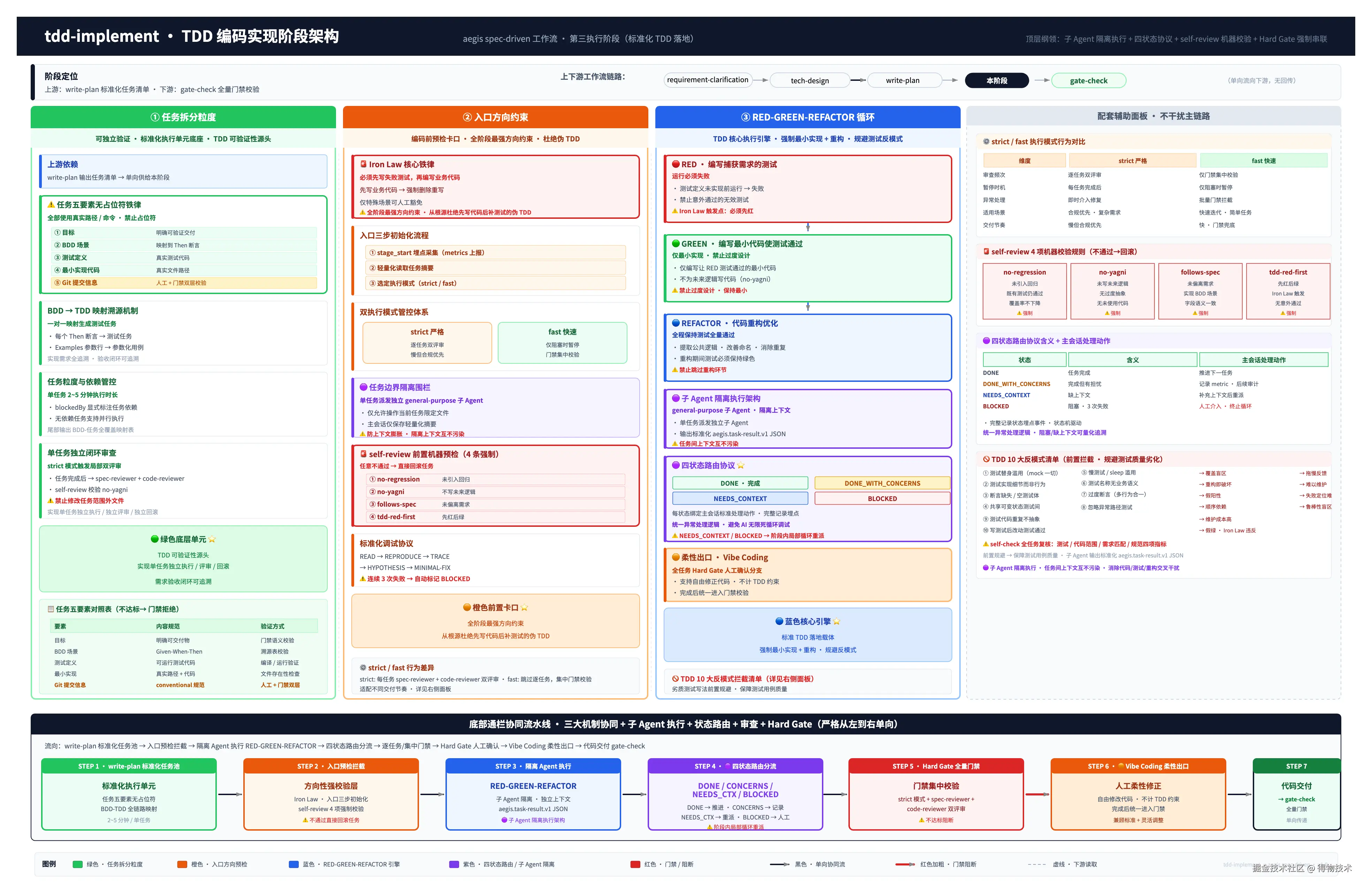Viewport: 1372px width, 893px height.
Task: Click the STEP 3 · 隔离 Agent 执行 header
Action: point(533,766)
